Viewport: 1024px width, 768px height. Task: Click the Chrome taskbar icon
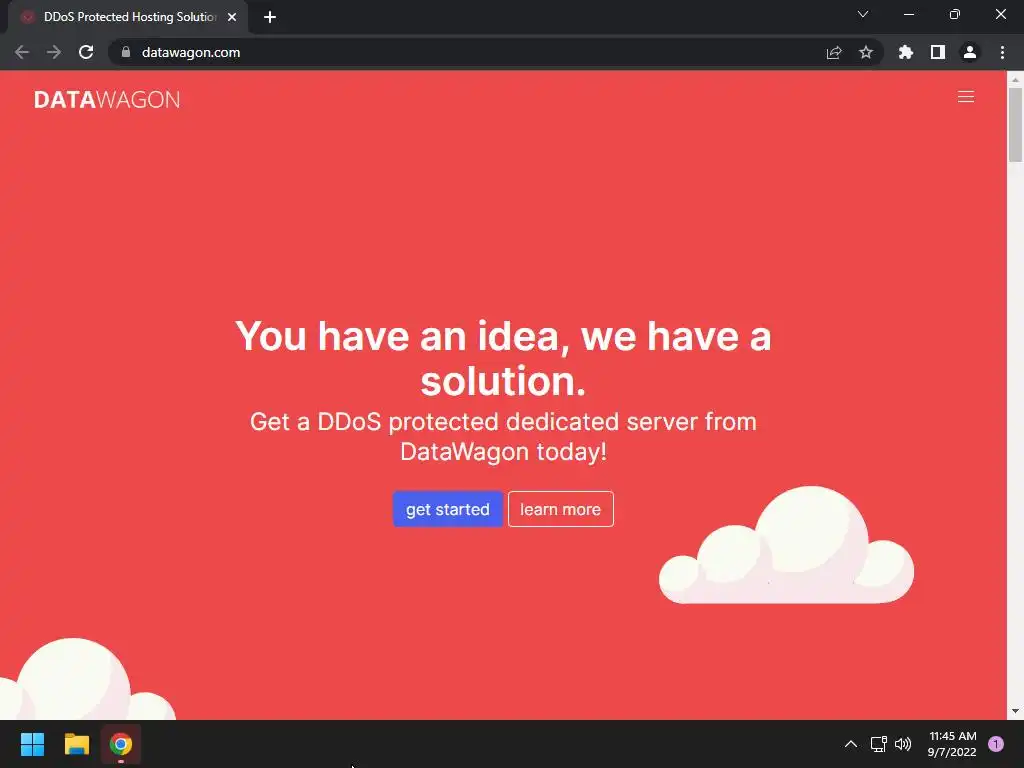[x=121, y=744]
